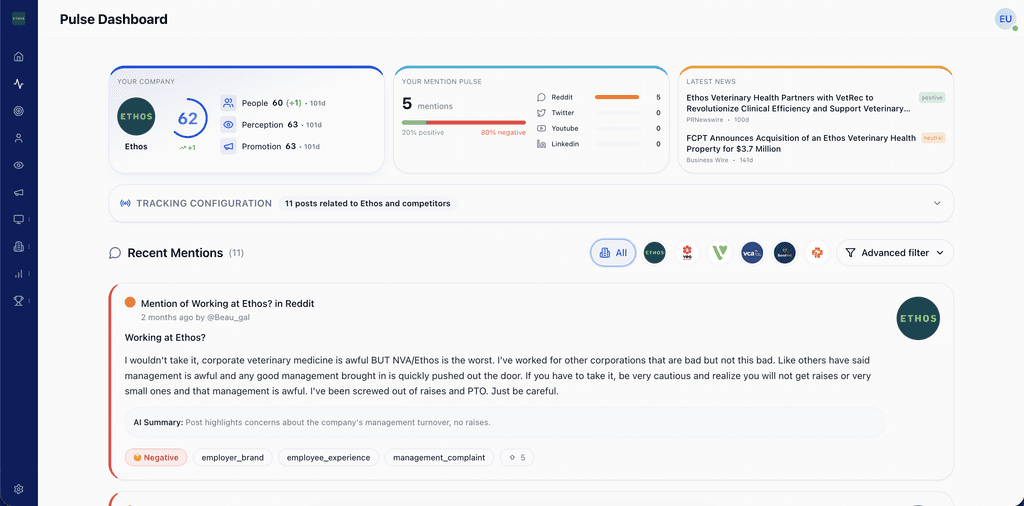Viewport: 1024px width, 506px height.
Task: Click the Promotion megaphone icon in company card
Action: click(228, 147)
